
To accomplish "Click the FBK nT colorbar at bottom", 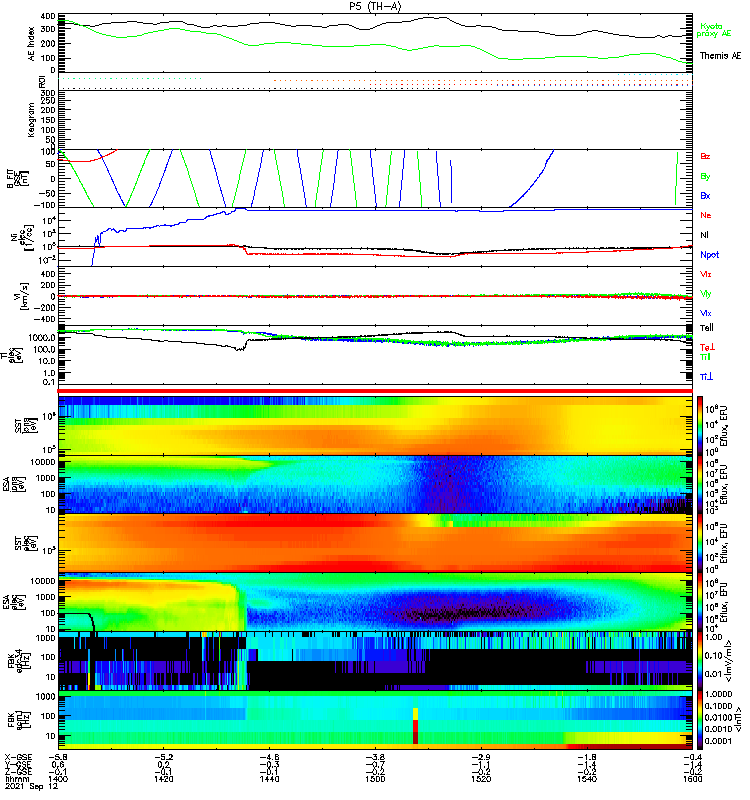I will [700, 720].
